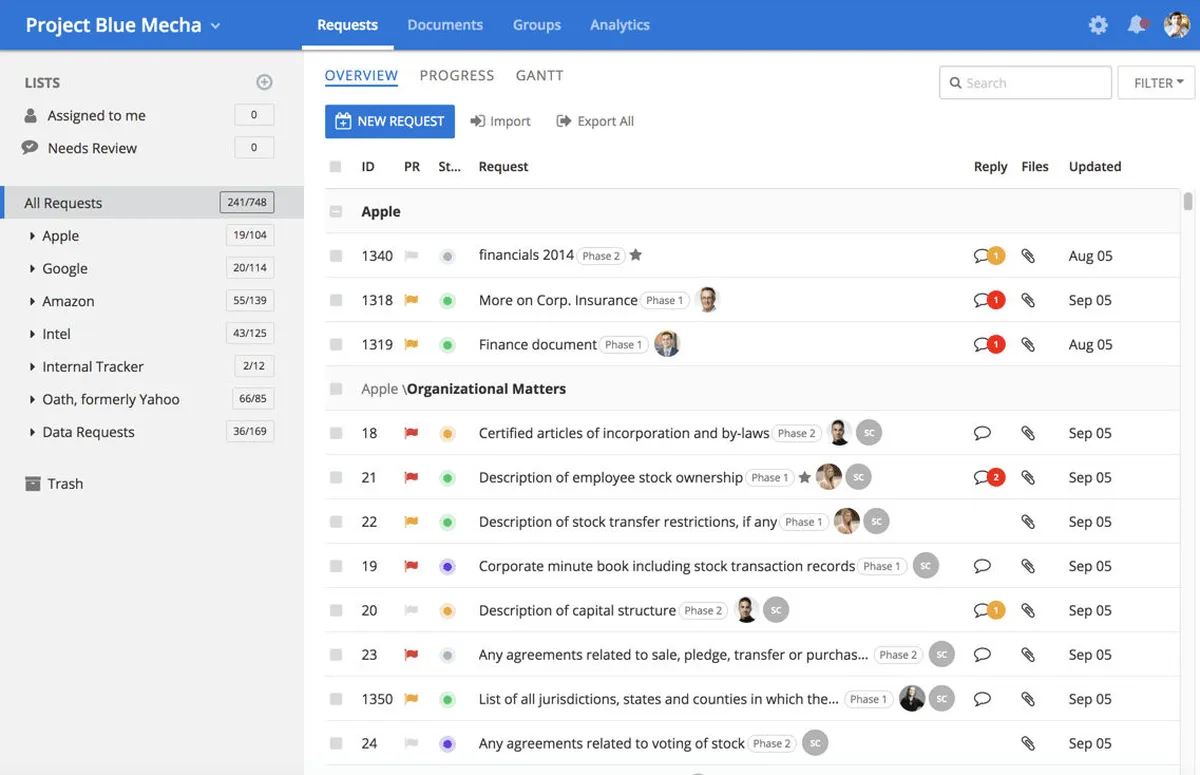Screen dimensions: 1200x775
Task: Check the box for request 1319
Action: click(336, 344)
